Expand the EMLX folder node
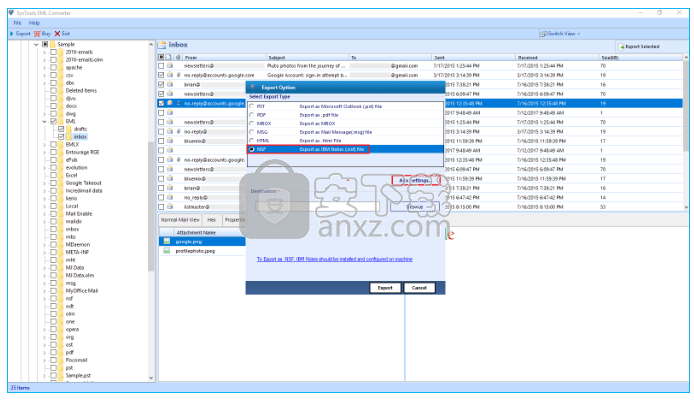The image size is (694, 402). [x=44, y=145]
